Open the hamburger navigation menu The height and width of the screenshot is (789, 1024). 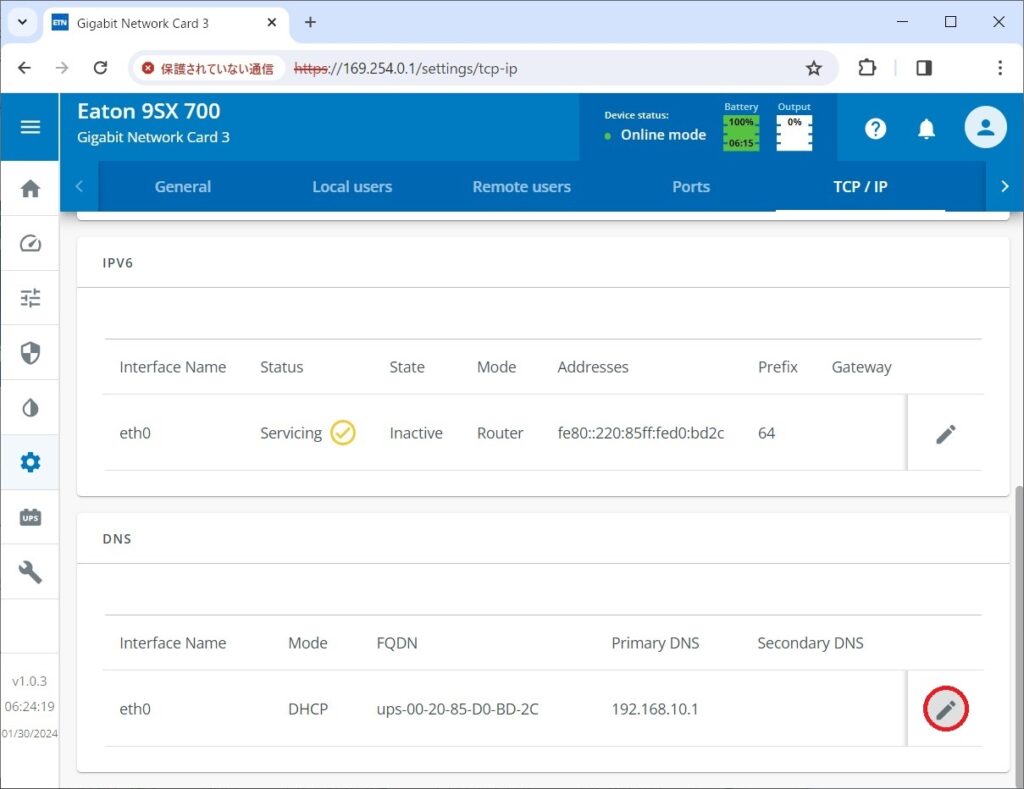(x=30, y=127)
